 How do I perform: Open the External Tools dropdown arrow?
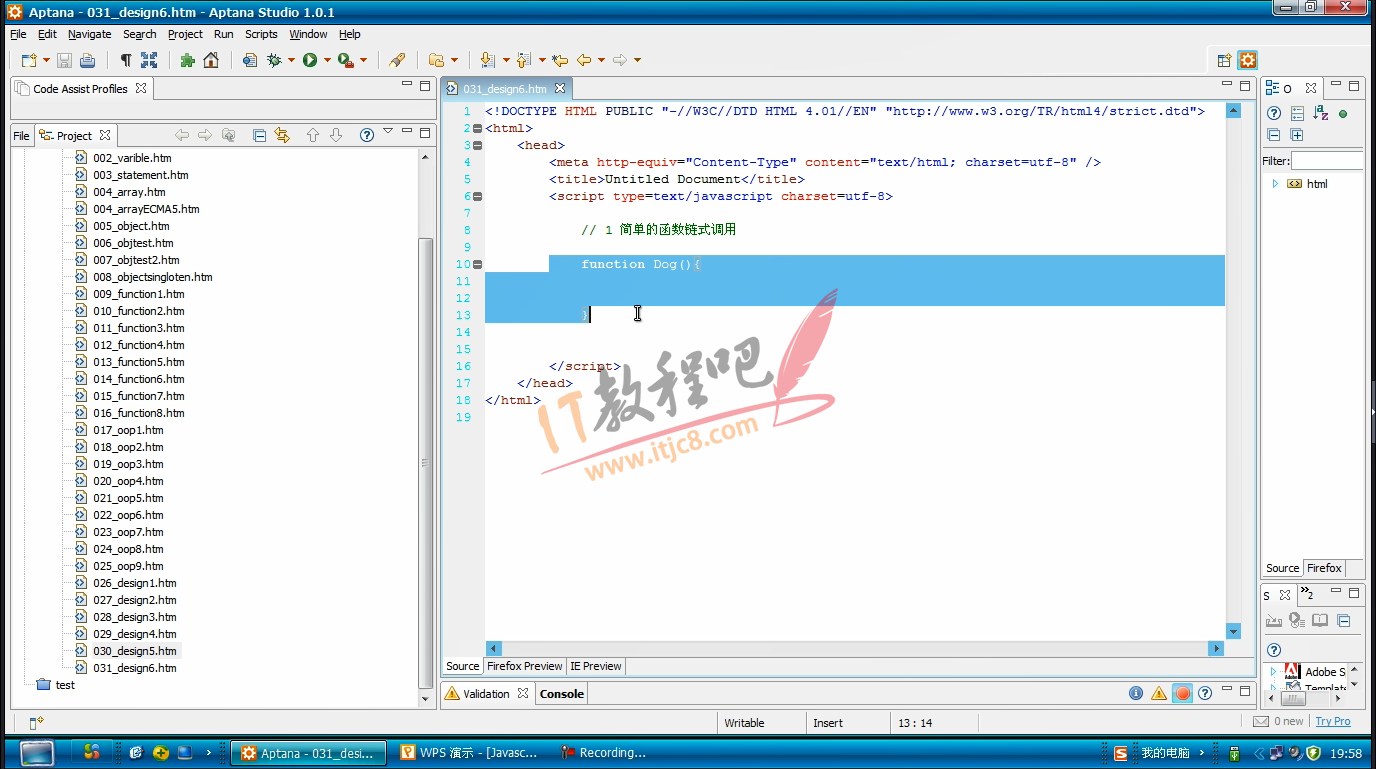363,60
